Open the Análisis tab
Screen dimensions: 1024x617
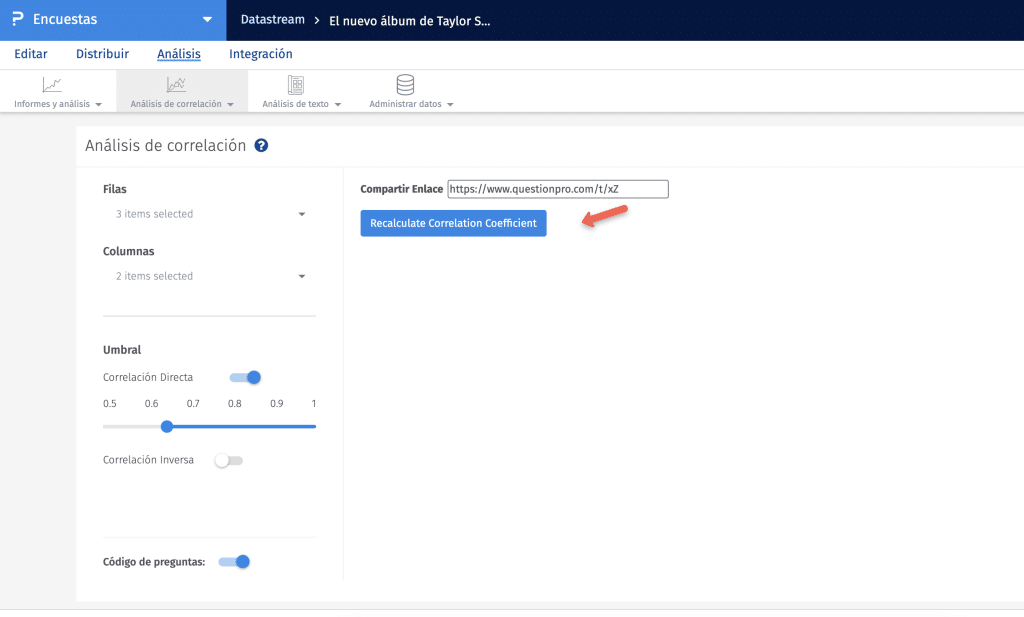(x=179, y=54)
